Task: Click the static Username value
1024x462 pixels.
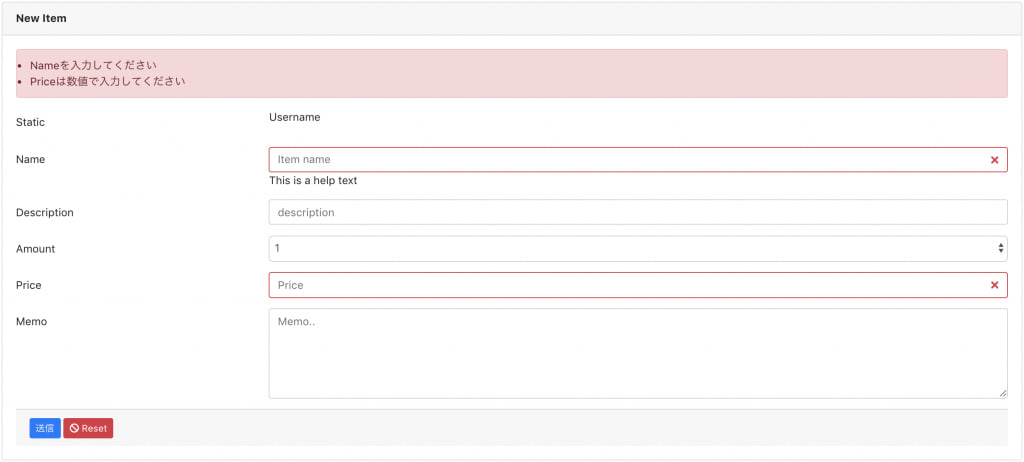Action: [295, 118]
